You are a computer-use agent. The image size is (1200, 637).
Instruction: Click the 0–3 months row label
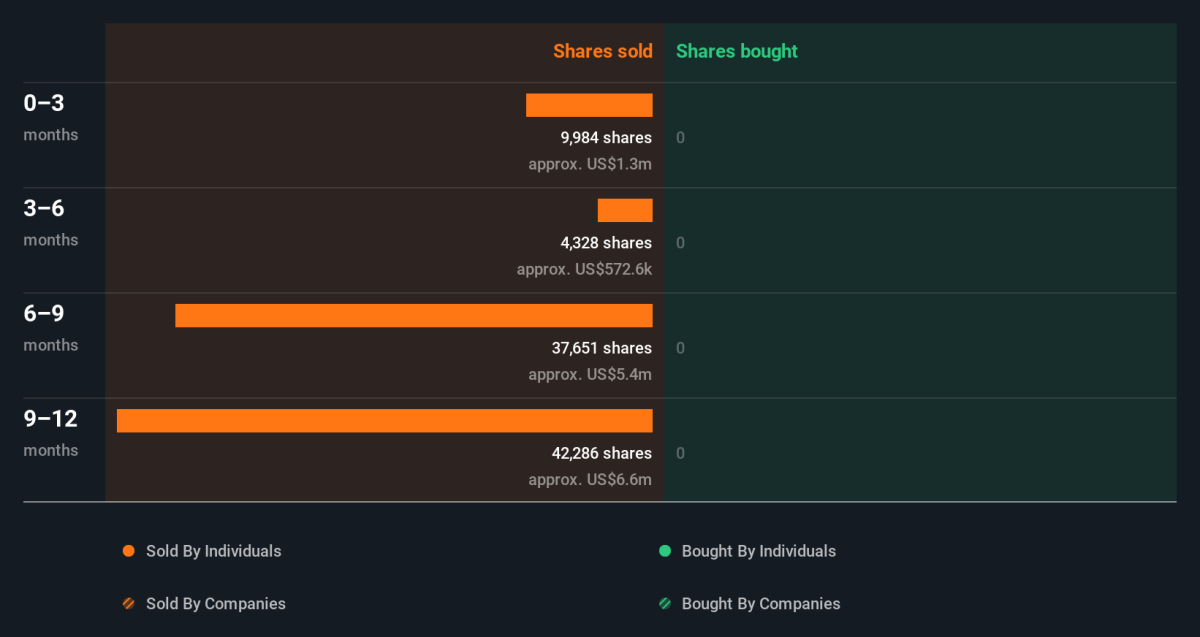pyautogui.click(x=51, y=117)
